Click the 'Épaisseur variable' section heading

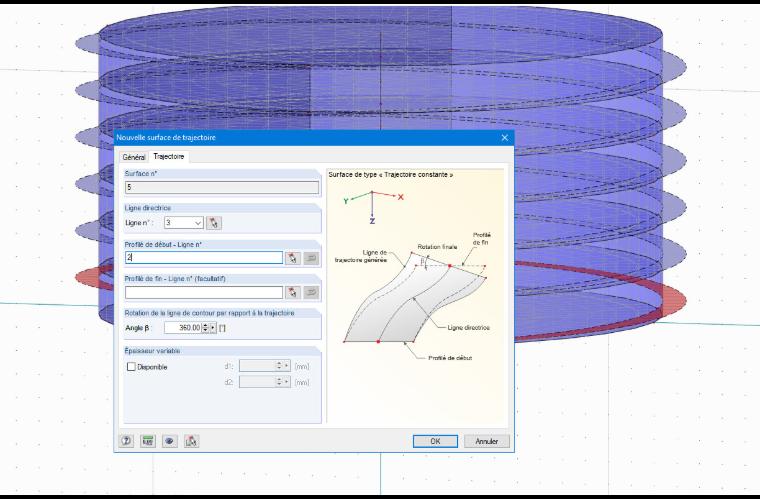point(152,351)
